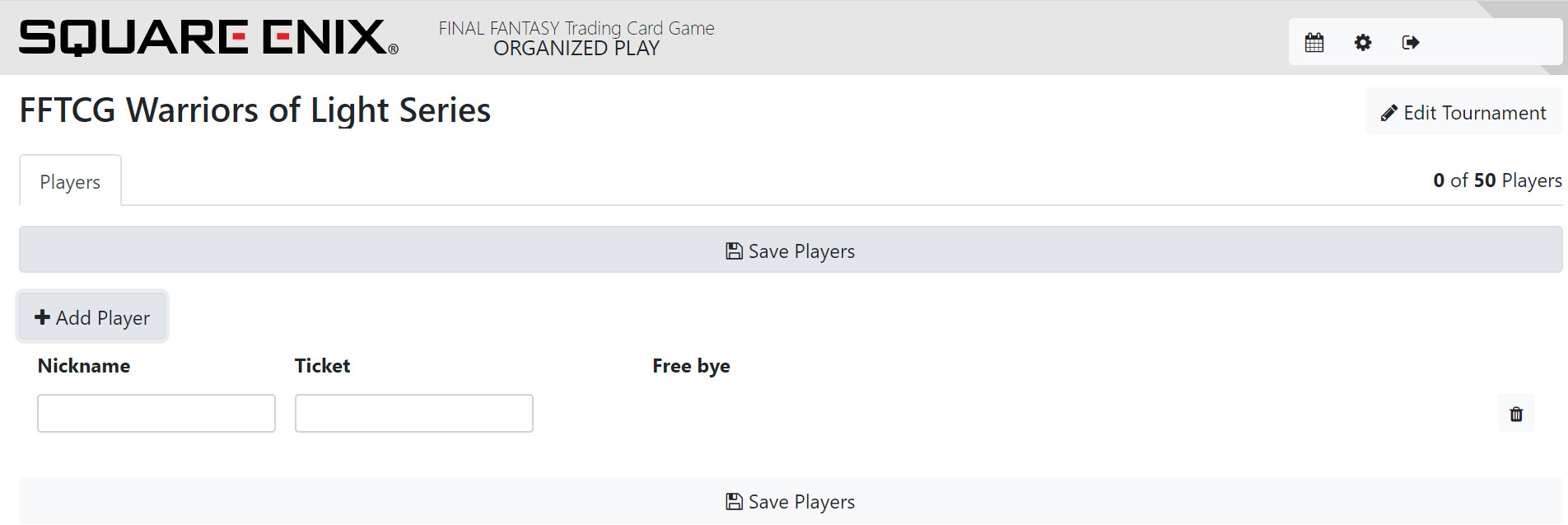The width and height of the screenshot is (1568, 525).
Task: Click the Square Enix logo
Action: [x=208, y=38]
